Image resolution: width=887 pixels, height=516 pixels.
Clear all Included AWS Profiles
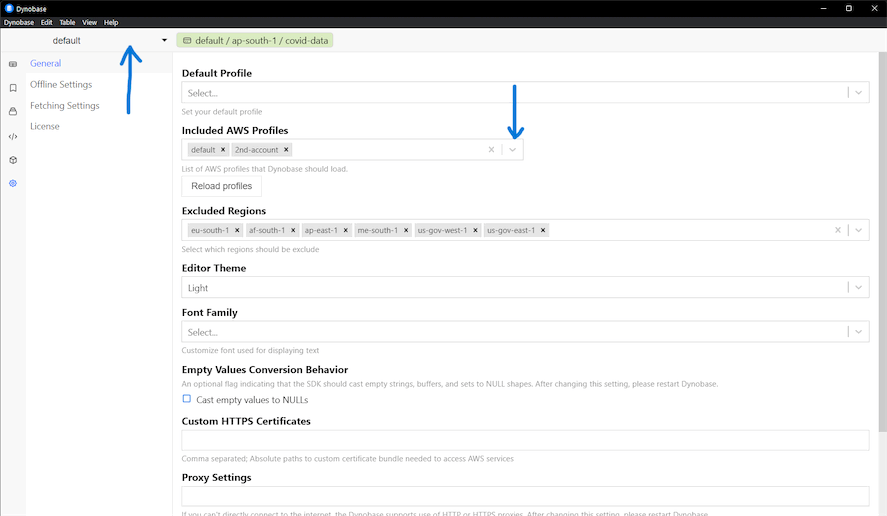(x=491, y=150)
